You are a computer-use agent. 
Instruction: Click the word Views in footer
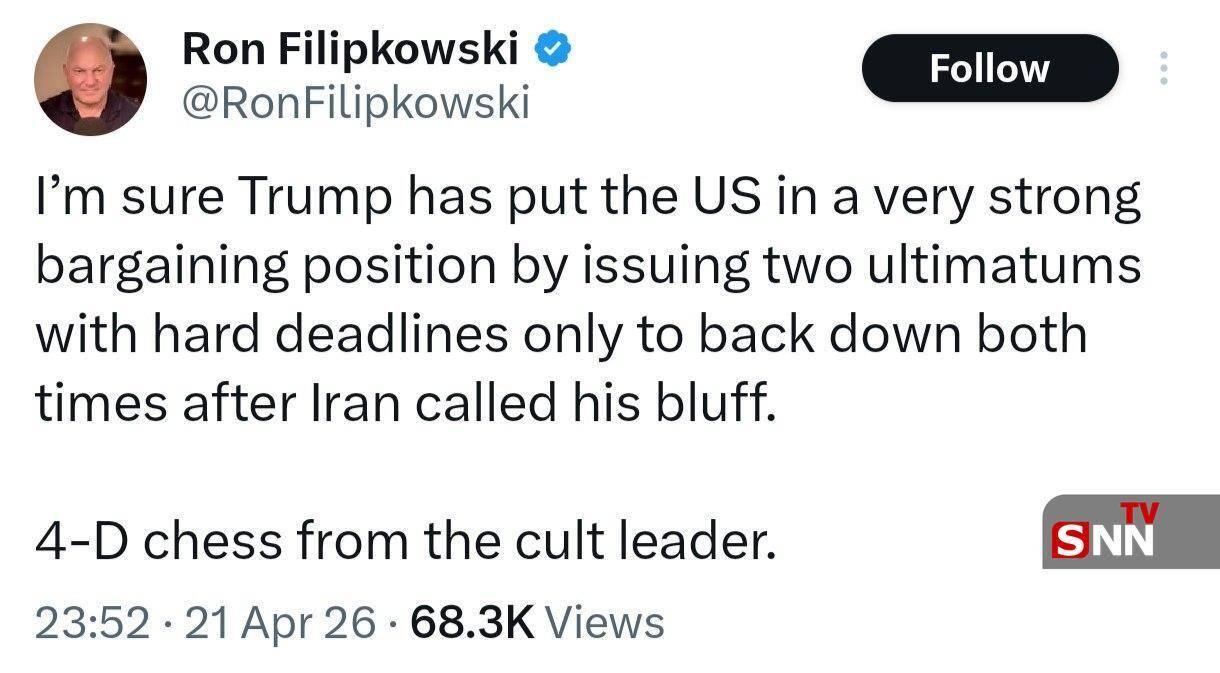point(607,623)
